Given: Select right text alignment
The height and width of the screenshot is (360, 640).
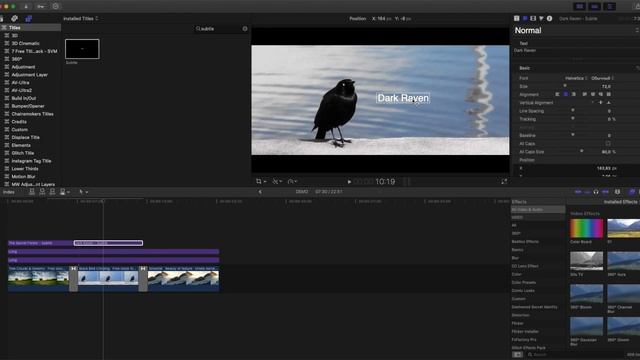Looking at the screenshot, I should (x=574, y=94).
